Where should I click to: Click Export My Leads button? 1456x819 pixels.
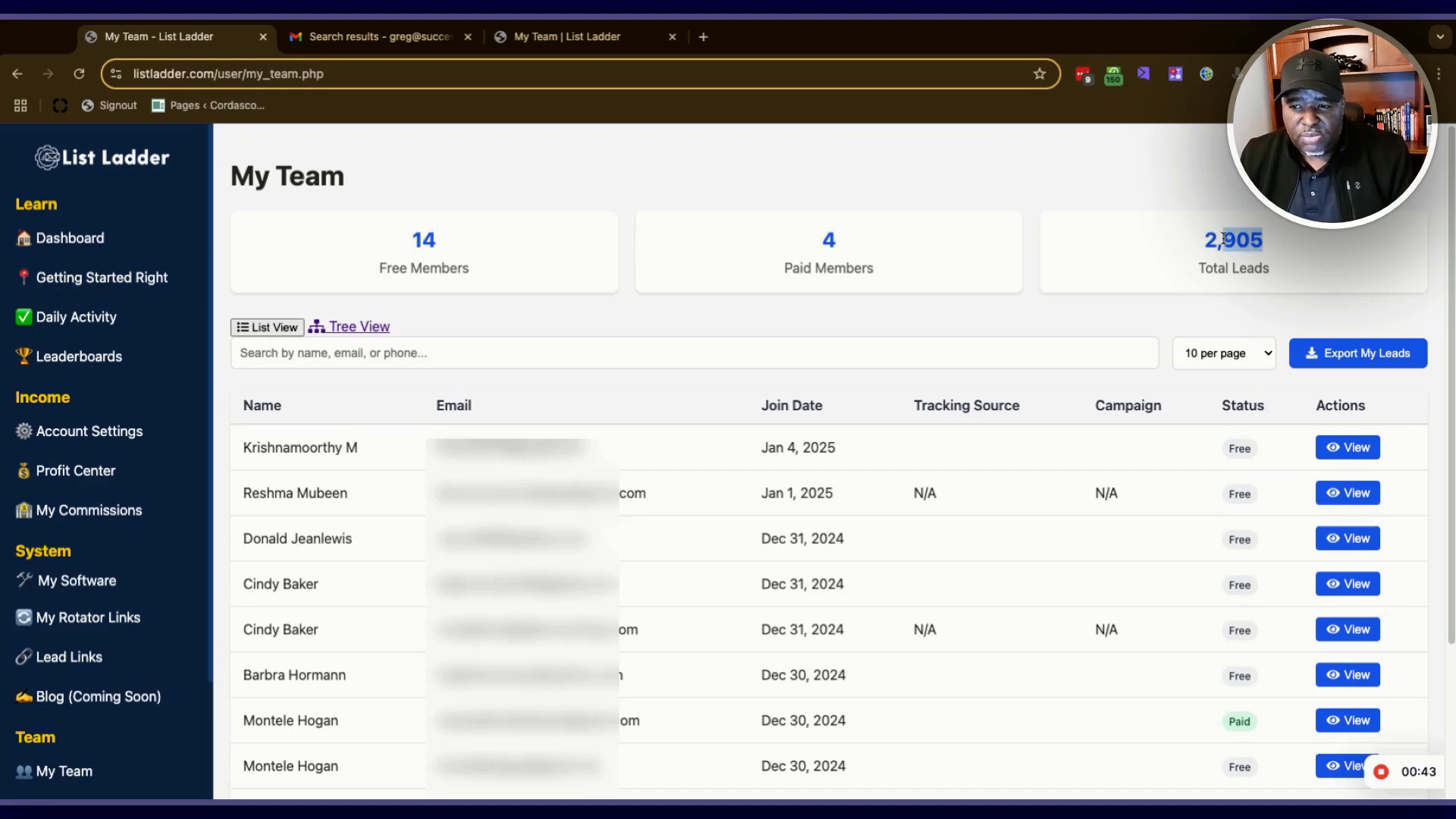(1358, 353)
